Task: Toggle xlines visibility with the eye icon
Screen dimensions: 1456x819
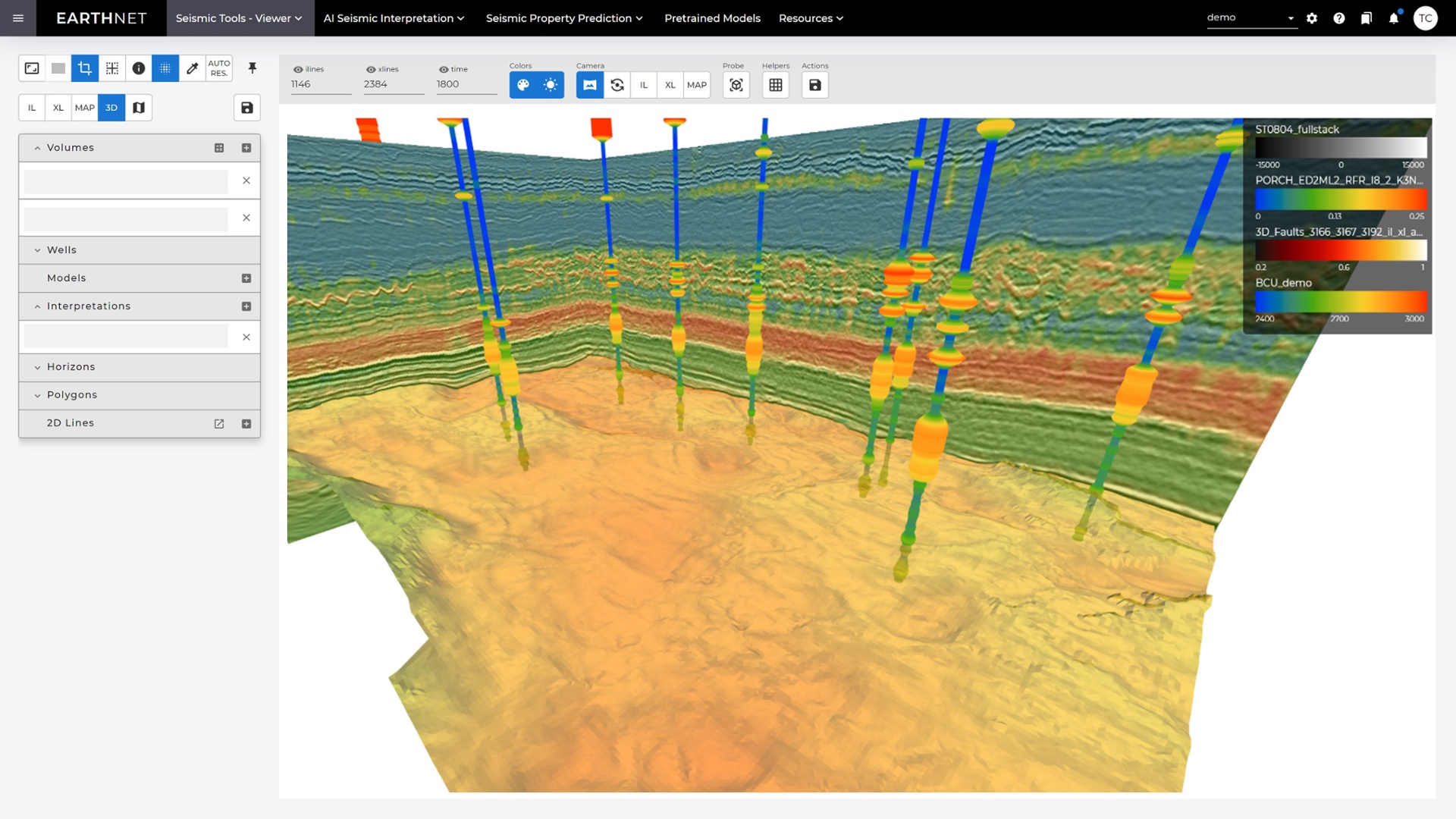Action: [371, 68]
